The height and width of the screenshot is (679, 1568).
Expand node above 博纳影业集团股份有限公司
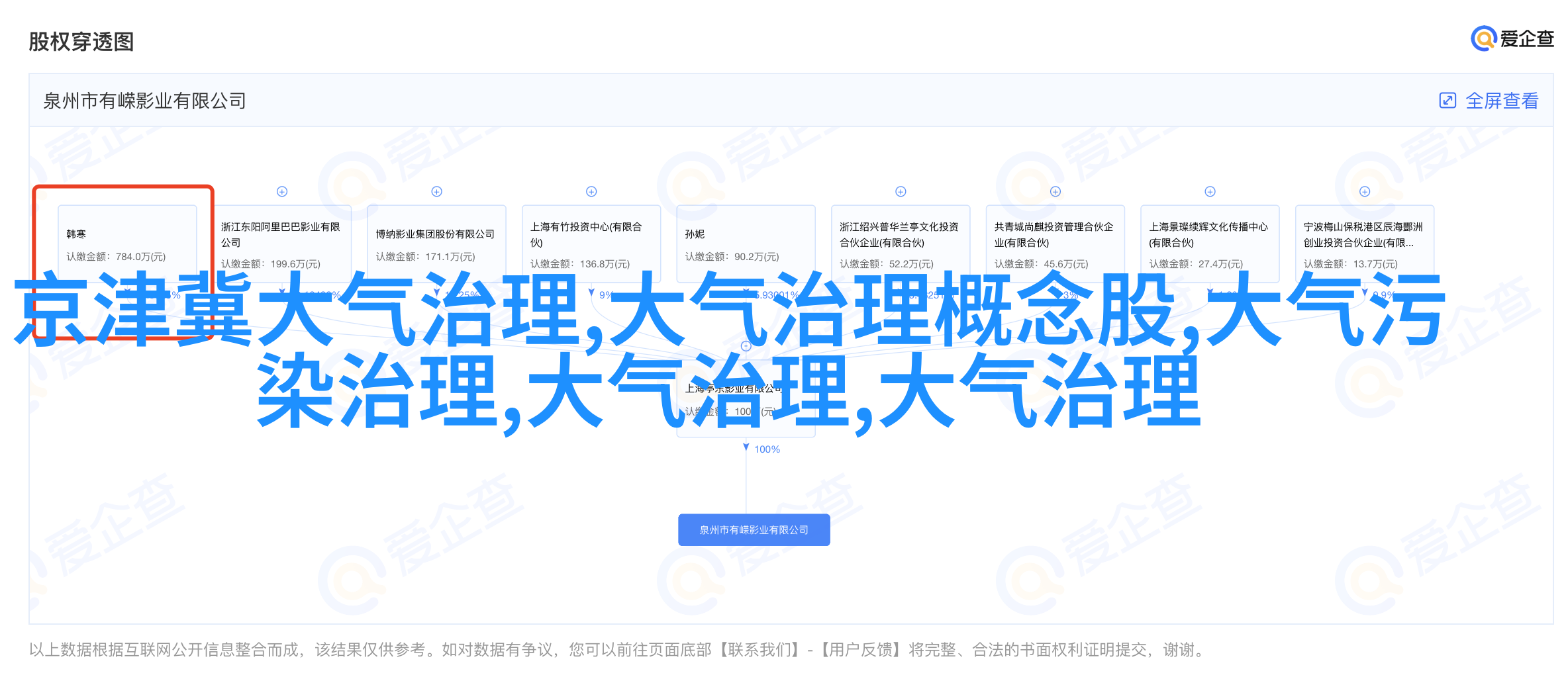tap(437, 191)
